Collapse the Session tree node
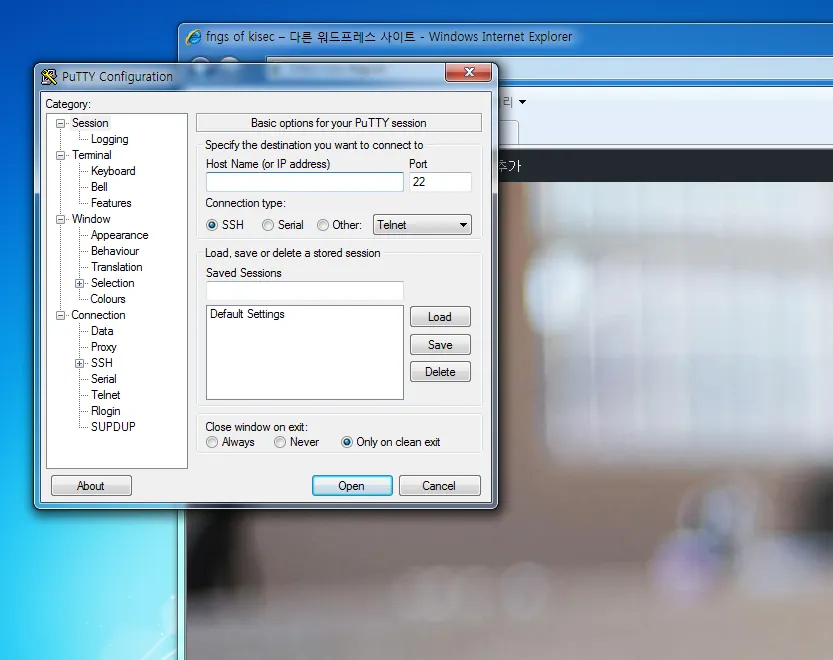Viewport: 833px width, 660px height. pos(61,123)
